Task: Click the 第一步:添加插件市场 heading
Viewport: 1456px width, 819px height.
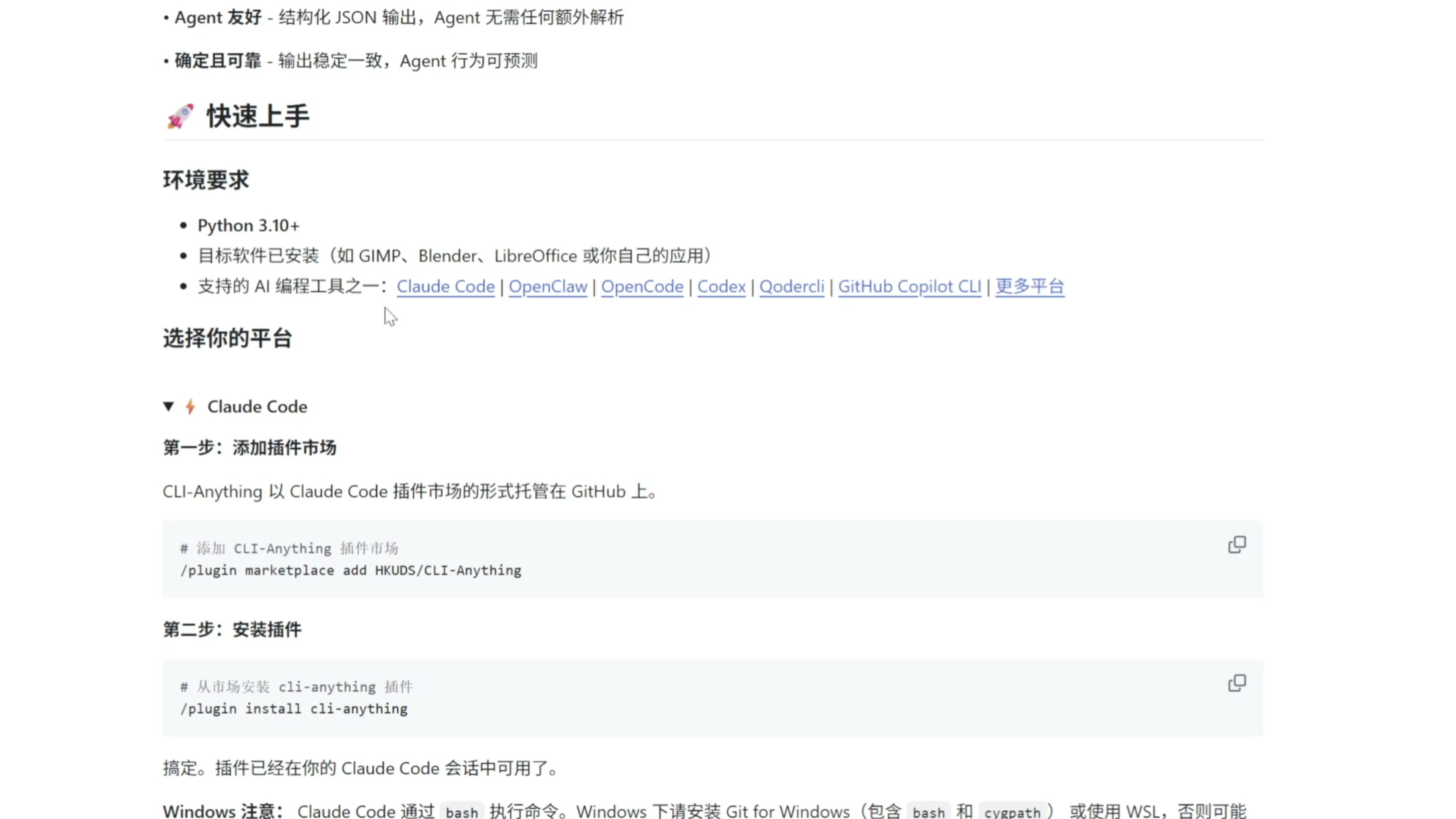Action: click(x=249, y=448)
